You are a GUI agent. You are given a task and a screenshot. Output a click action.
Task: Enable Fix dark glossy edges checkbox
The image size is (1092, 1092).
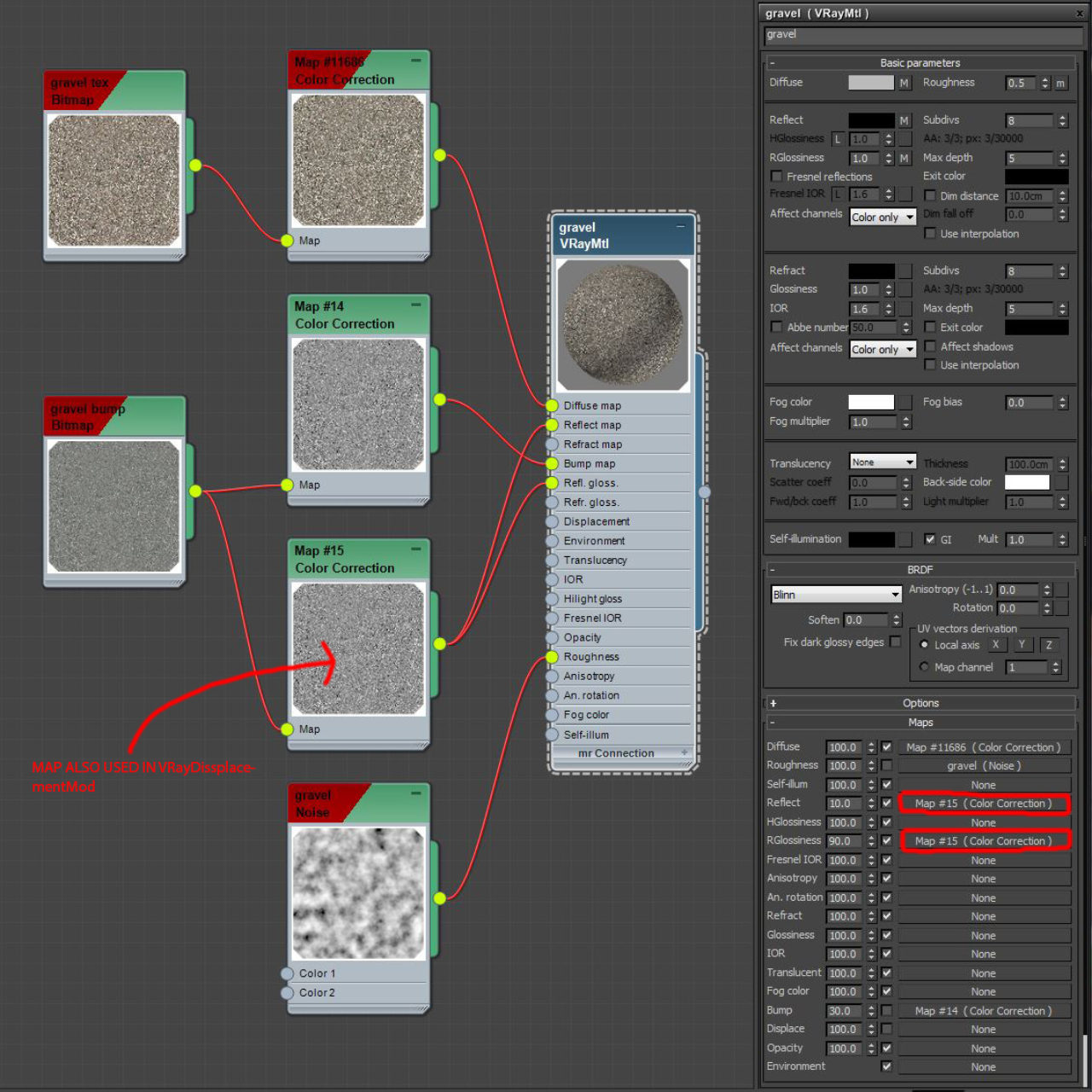[895, 642]
